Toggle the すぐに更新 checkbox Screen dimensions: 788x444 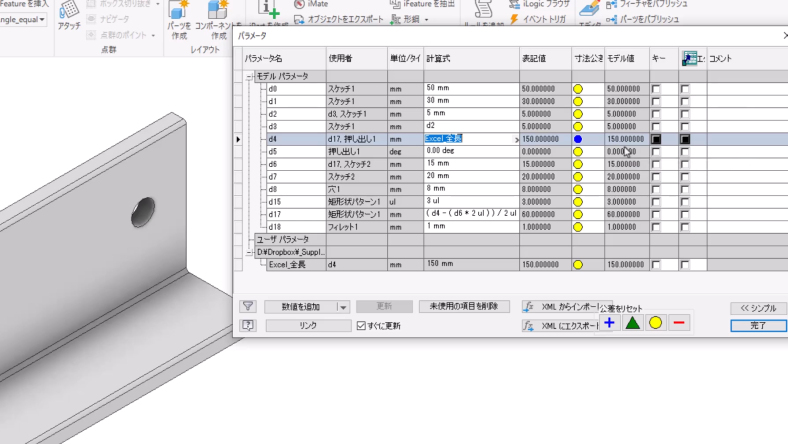[x=362, y=326]
